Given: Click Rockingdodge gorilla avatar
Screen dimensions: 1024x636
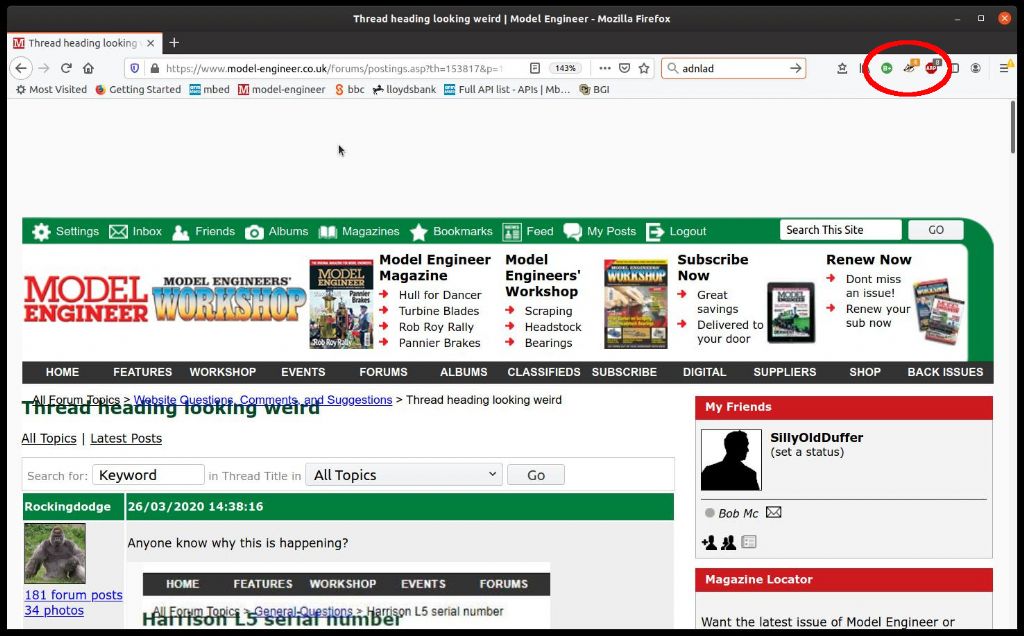Looking at the screenshot, I should coord(55,554).
